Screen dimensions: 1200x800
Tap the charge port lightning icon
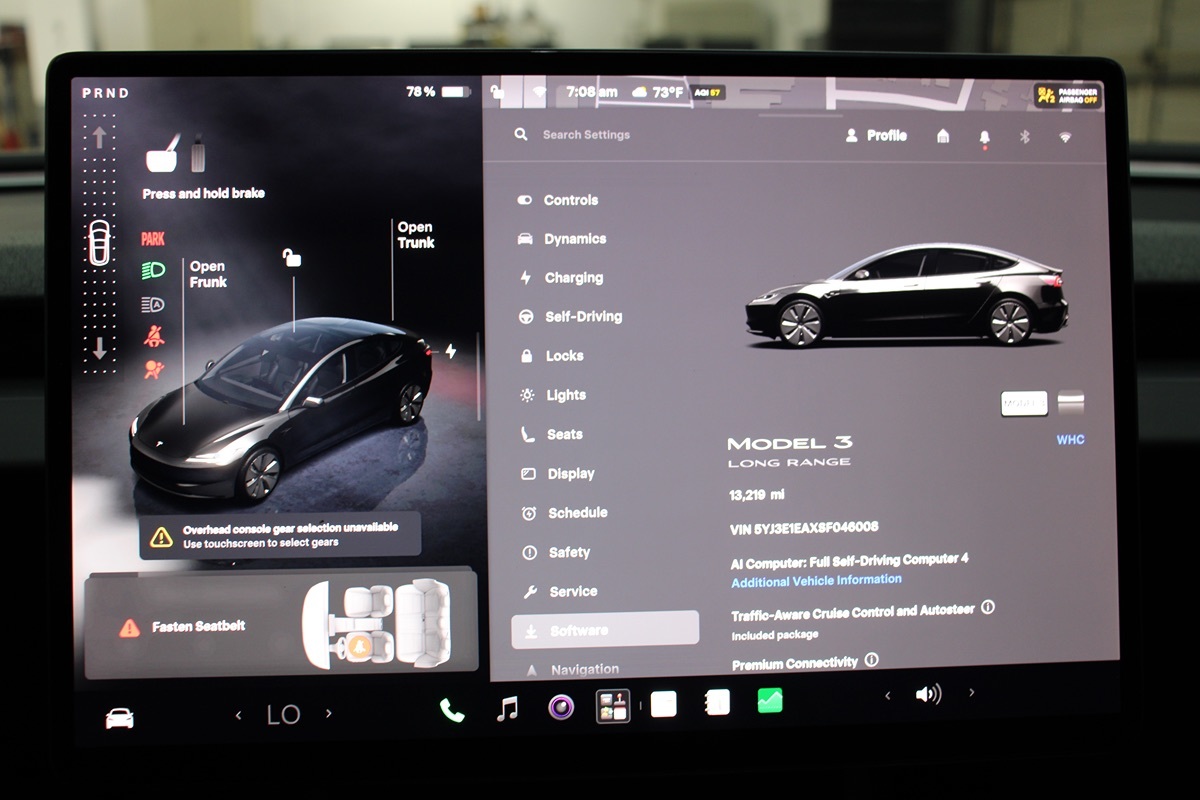(451, 351)
